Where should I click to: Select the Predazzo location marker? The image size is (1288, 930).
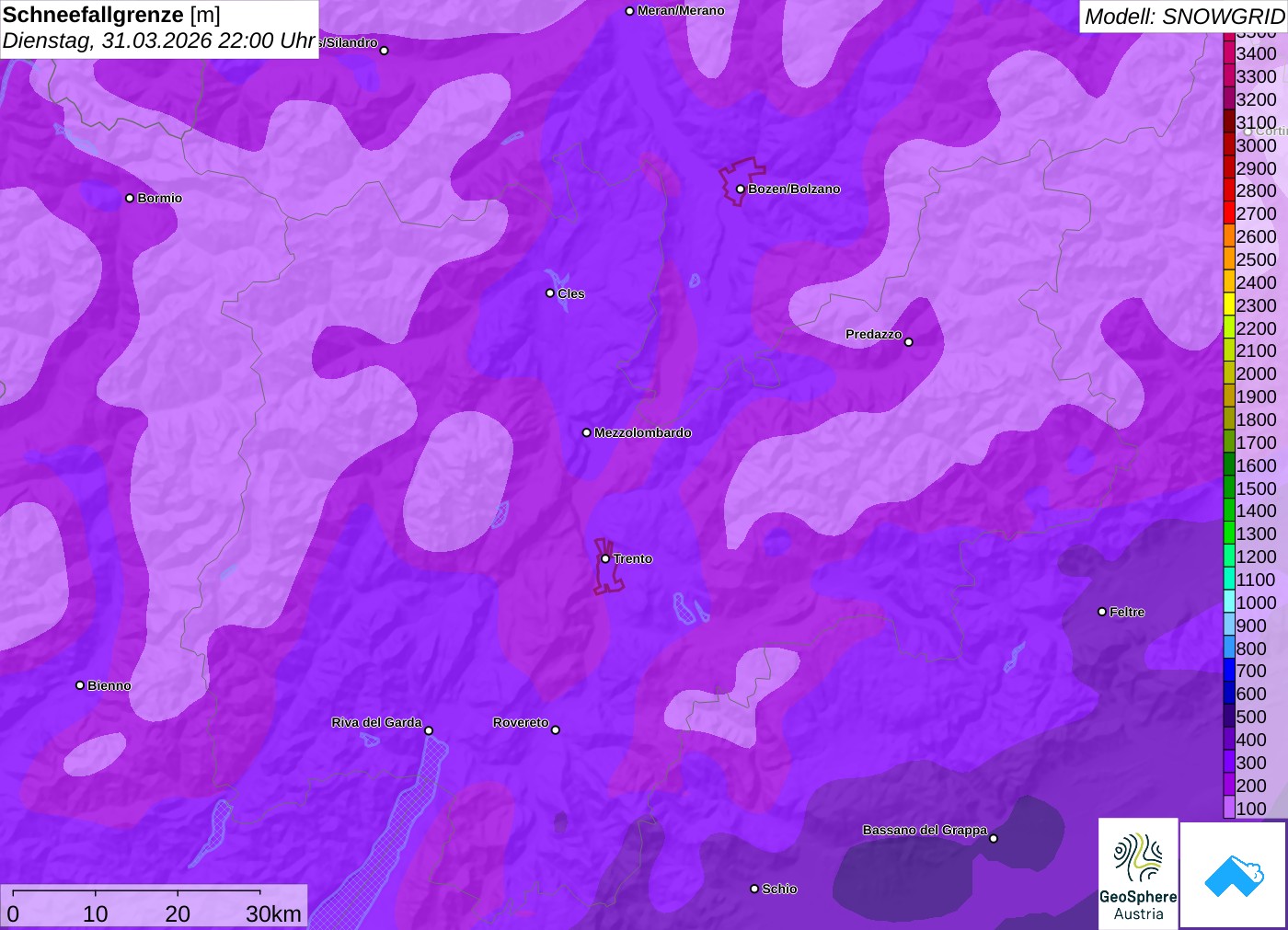click(908, 342)
